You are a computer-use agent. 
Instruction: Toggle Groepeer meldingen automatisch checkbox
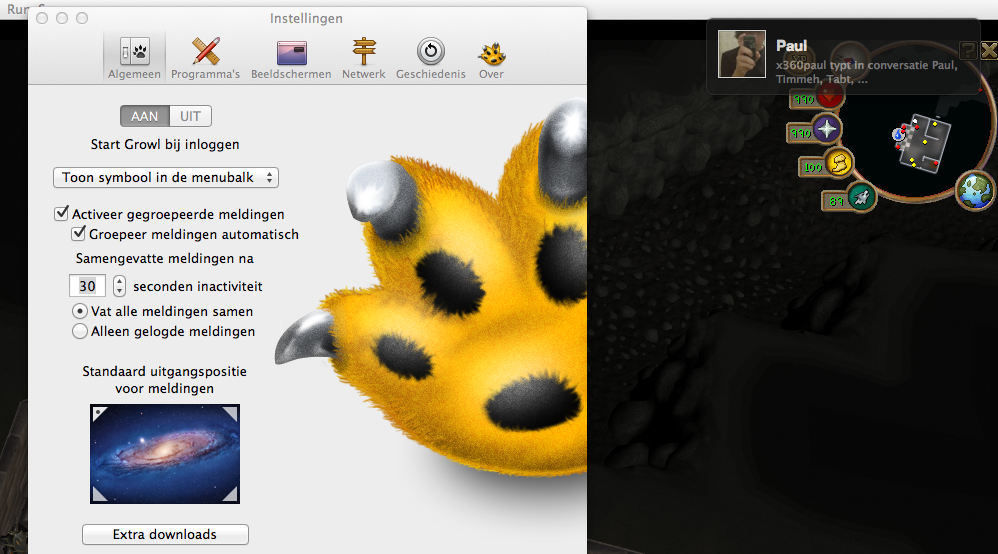point(78,234)
